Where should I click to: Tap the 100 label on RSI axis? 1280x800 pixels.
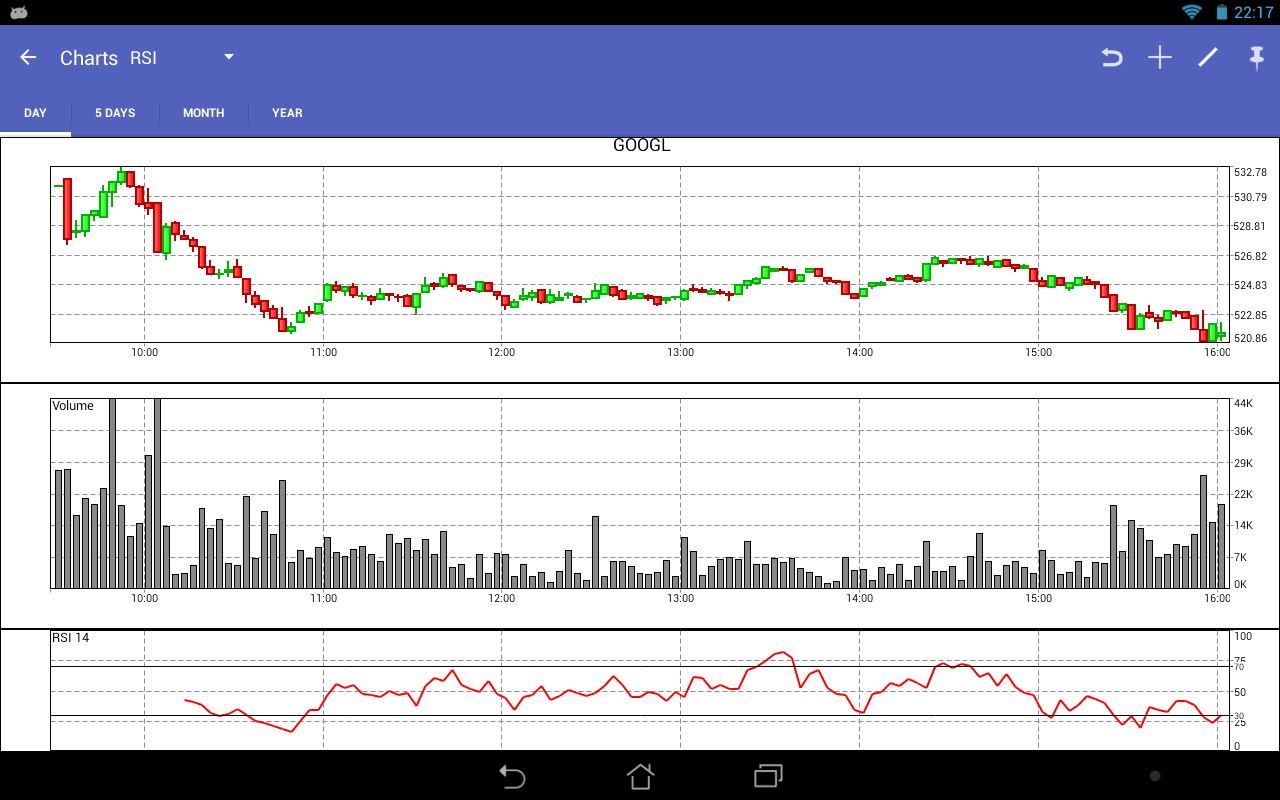(1243, 636)
